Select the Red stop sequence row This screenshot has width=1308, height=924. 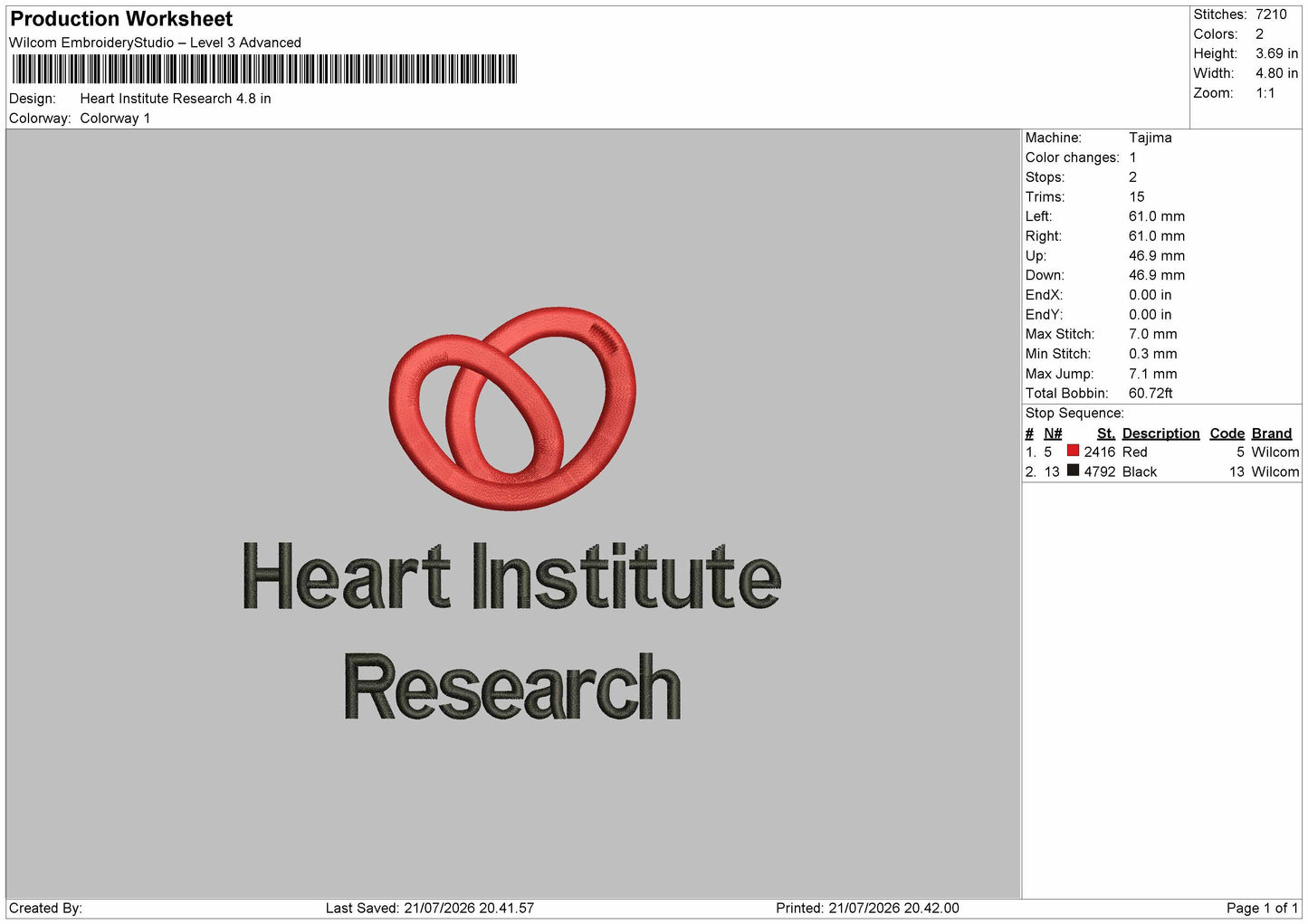[x=1161, y=452]
